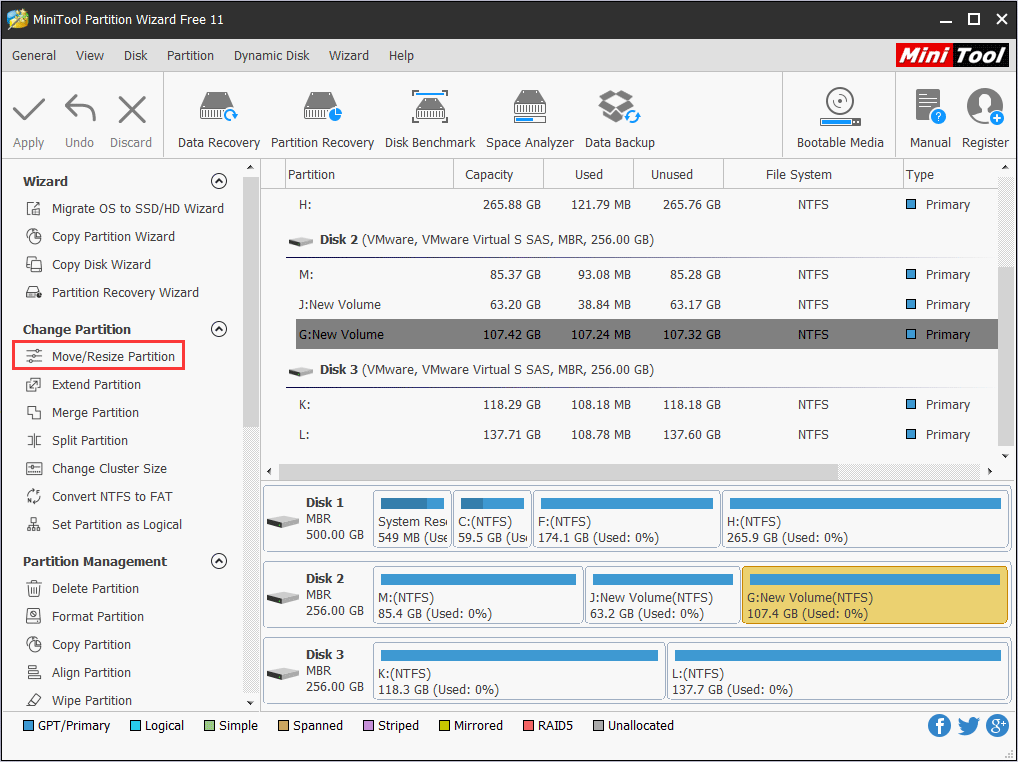The height and width of the screenshot is (762, 1018).
Task: Choose Convert NTFS to FAT
Action: [99, 496]
